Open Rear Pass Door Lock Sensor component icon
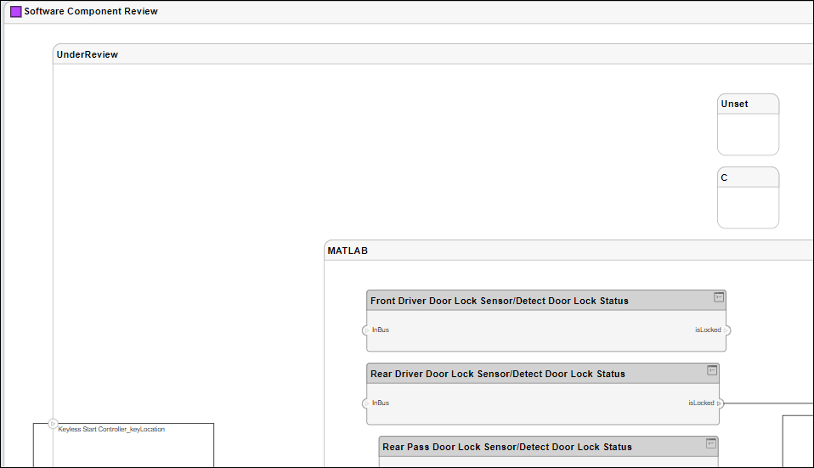This screenshot has width=814, height=468. click(711, 444)
